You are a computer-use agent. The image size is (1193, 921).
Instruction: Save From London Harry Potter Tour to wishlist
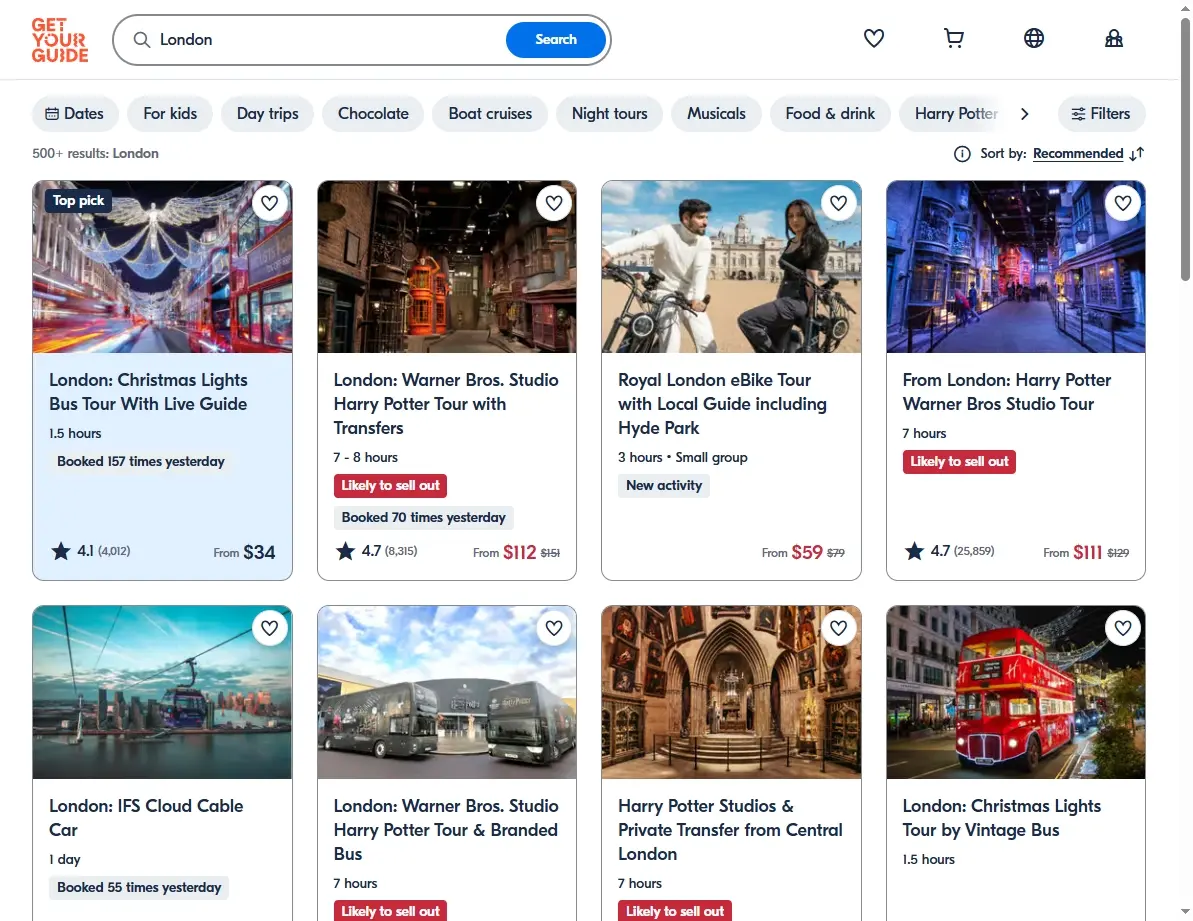point(1123,203)
